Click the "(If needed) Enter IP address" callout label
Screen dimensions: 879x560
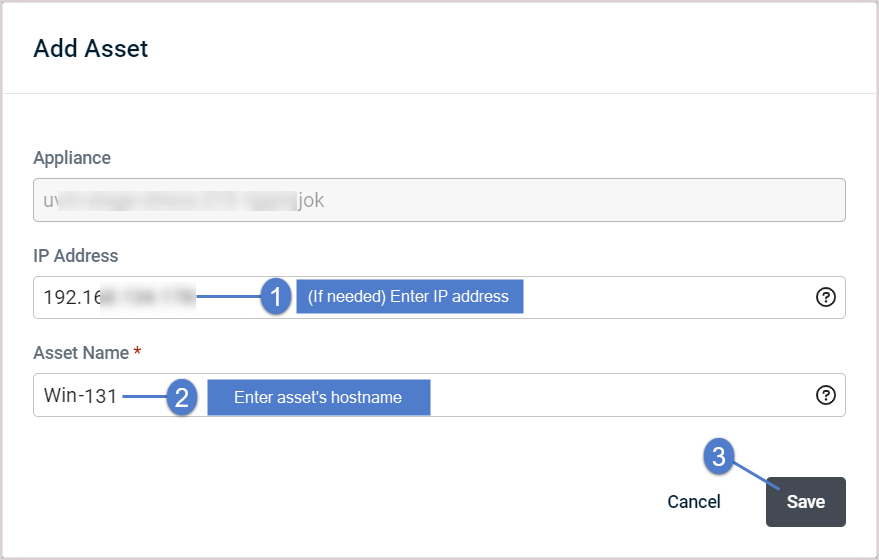pos(410,297)
